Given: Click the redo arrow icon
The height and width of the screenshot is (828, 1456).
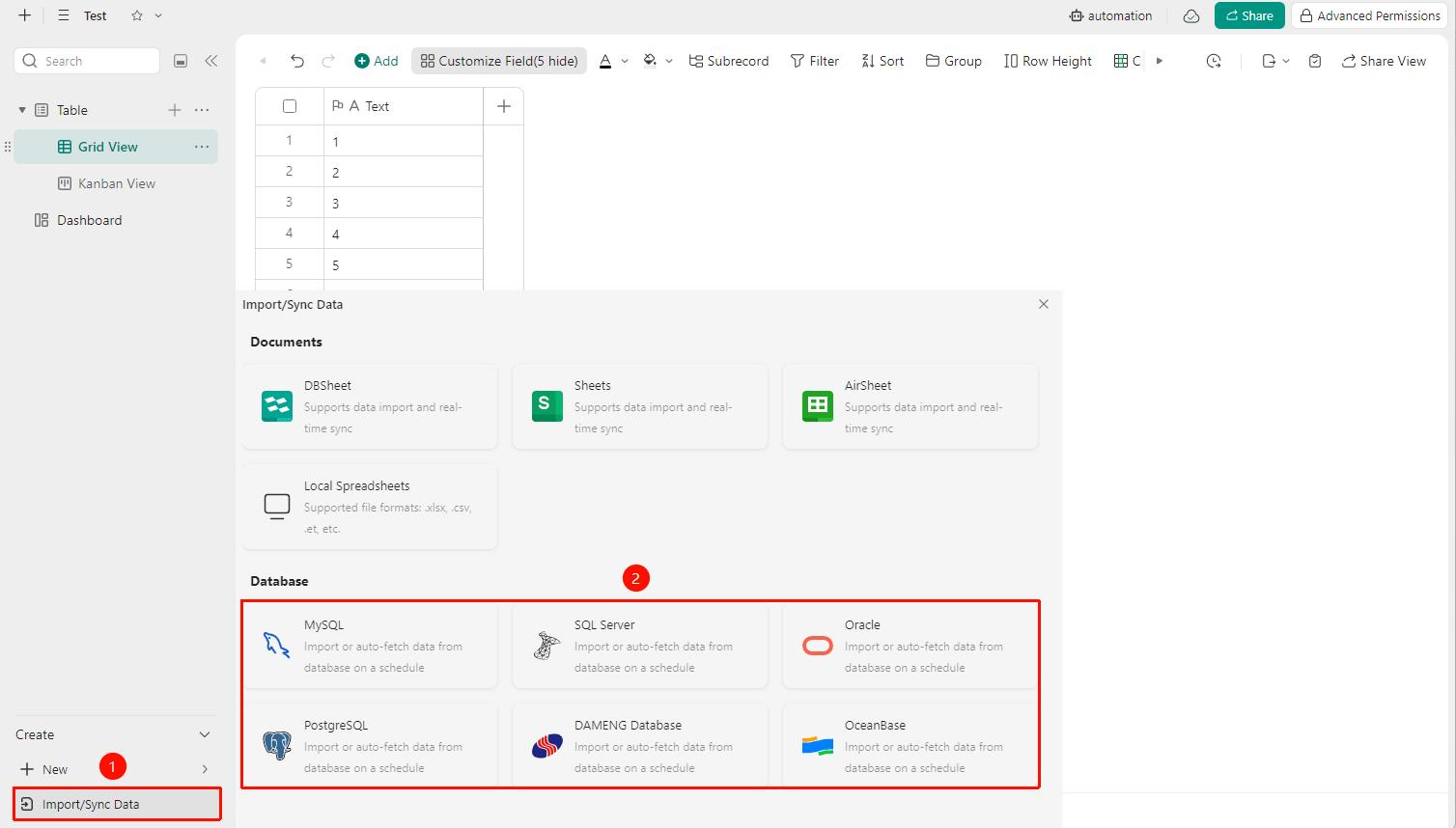Looking at the screenshot, I should click(328, 61).
